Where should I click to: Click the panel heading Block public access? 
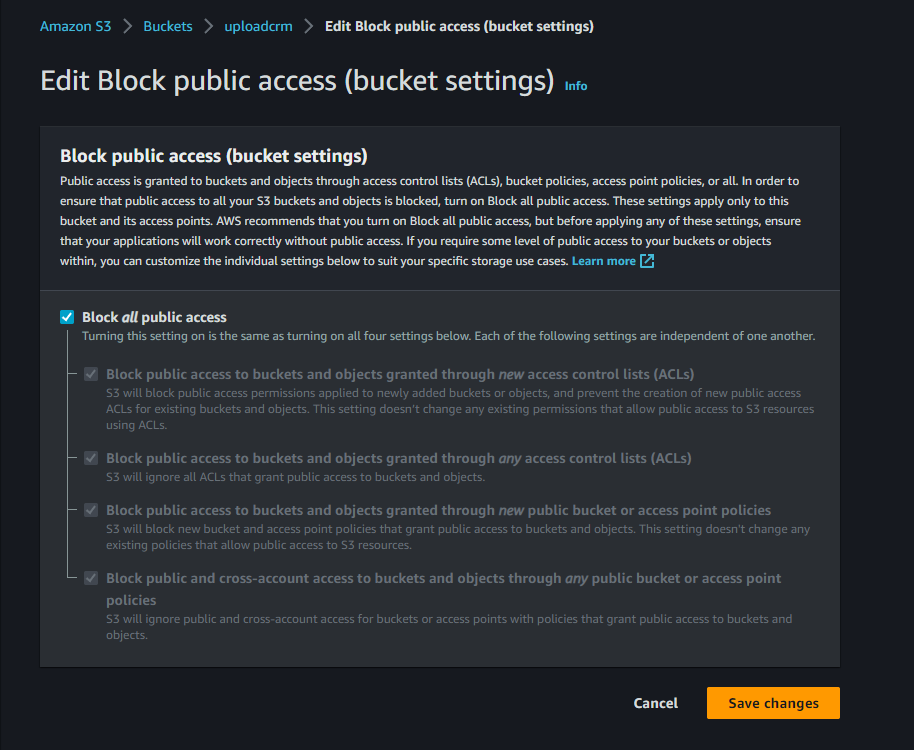pyautogui.click(x=214, y=156)
